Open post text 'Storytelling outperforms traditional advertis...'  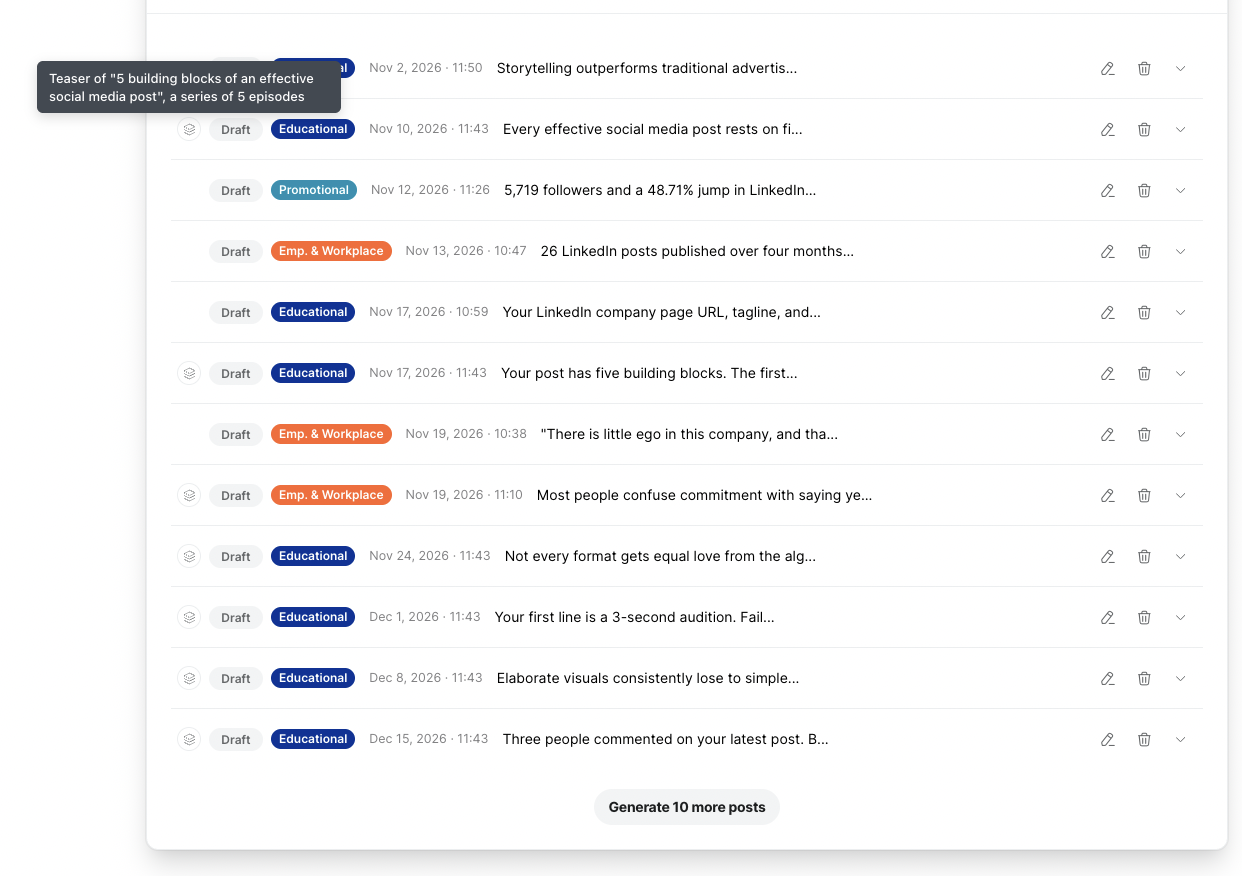tap(647, 68)
